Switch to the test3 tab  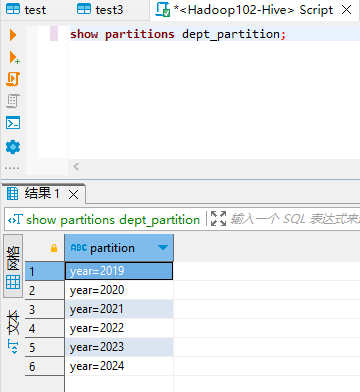point(100,10)
